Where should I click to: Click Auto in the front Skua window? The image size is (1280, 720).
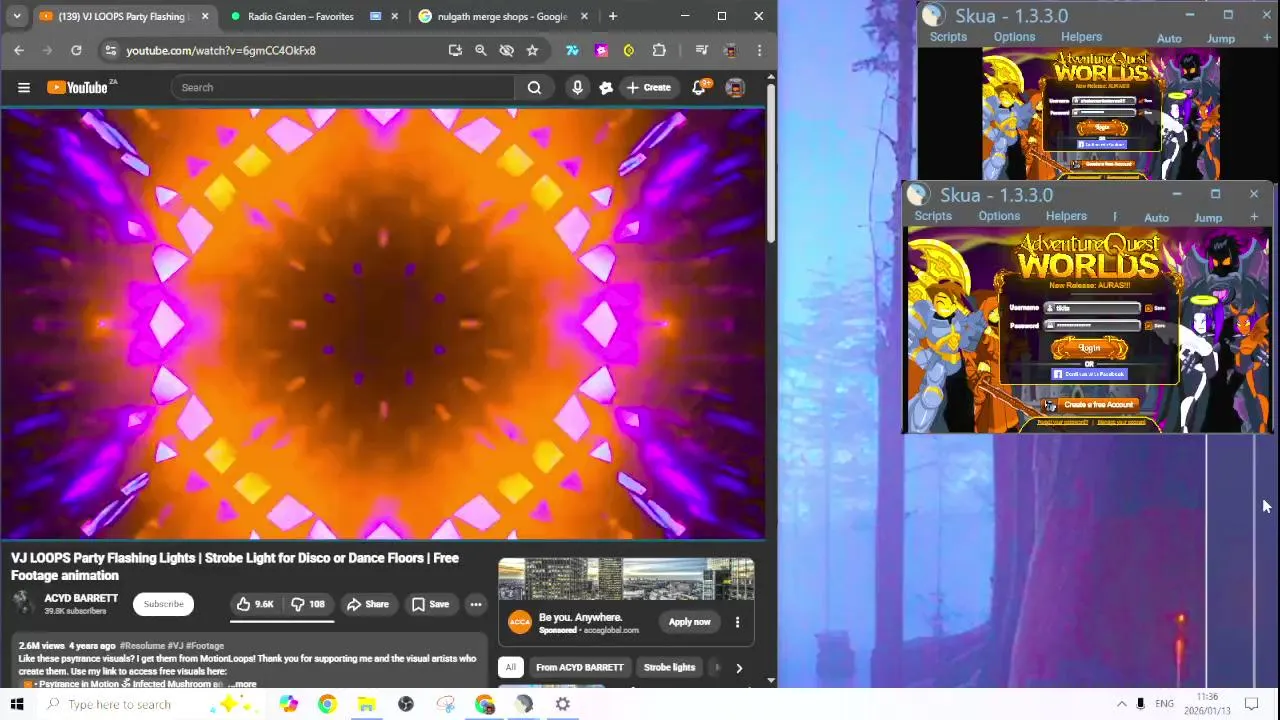[x=1156, y=217]
